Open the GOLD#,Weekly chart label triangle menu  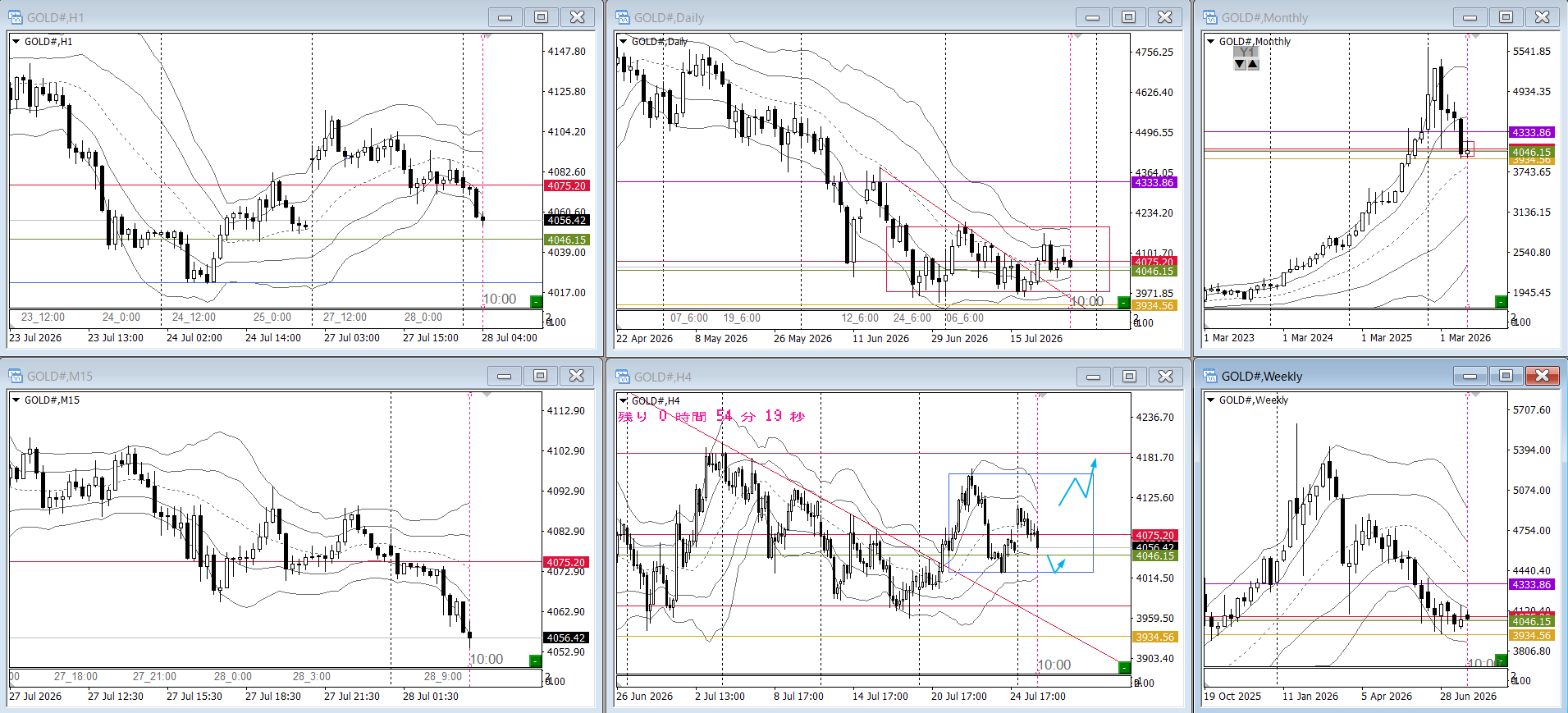(1211, 400)
